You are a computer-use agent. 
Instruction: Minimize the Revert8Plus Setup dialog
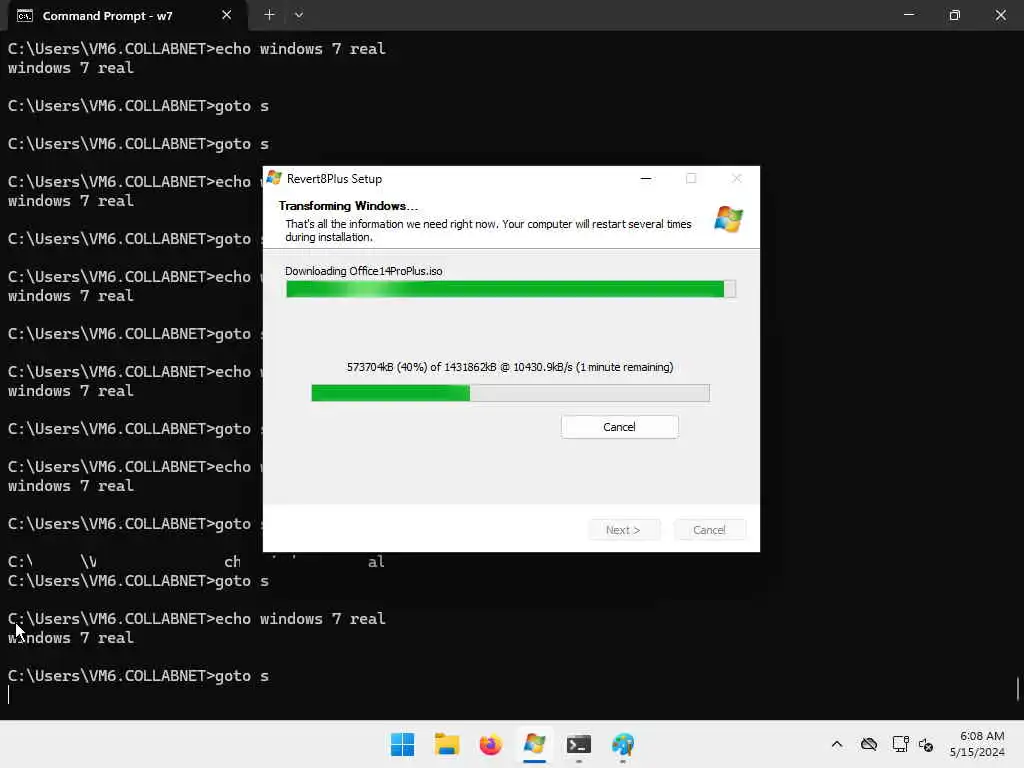pyautogui.click(x=646, y=178)
